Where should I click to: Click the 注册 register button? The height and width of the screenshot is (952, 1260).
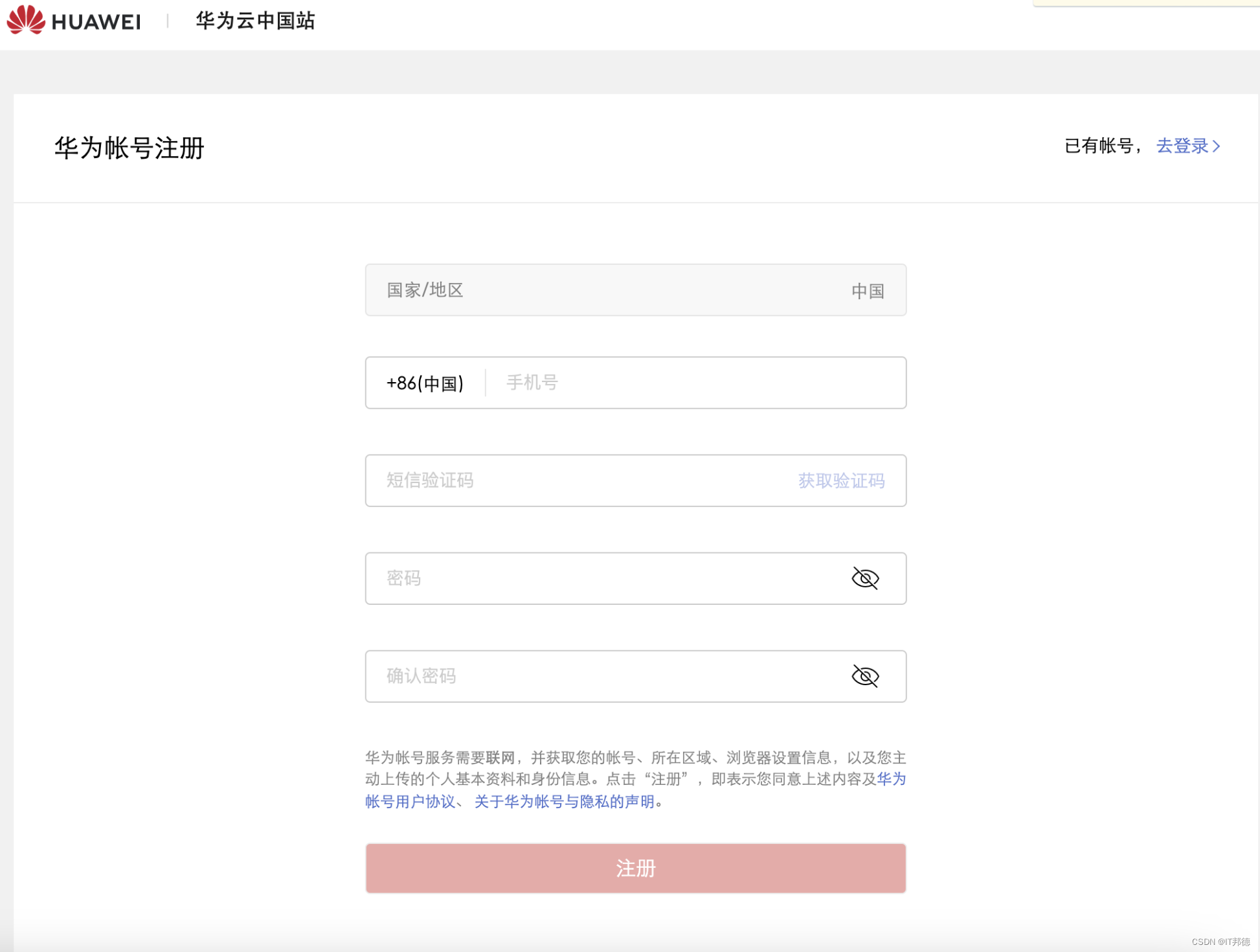coord(635,868)
